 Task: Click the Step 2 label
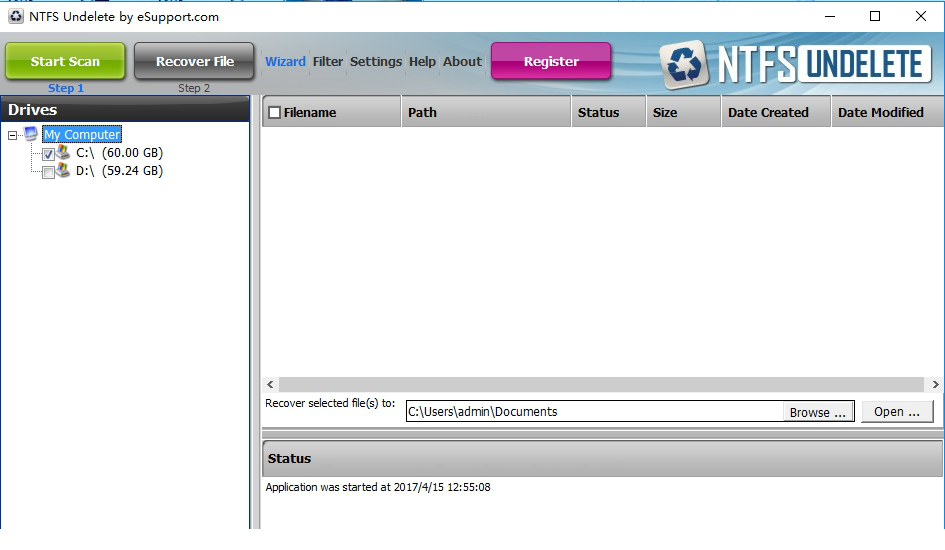coord(193,88)
